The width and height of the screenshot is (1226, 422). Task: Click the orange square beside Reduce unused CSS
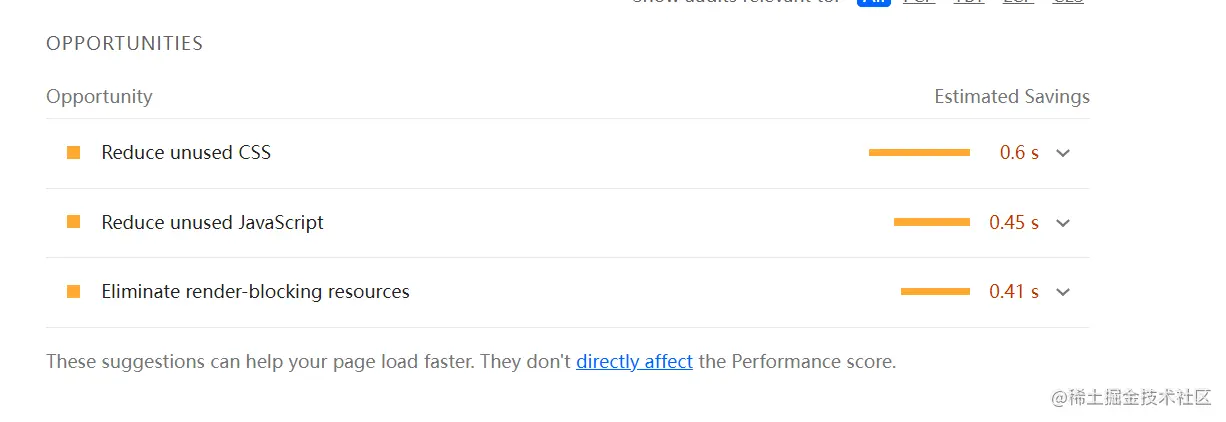(73, 153)
